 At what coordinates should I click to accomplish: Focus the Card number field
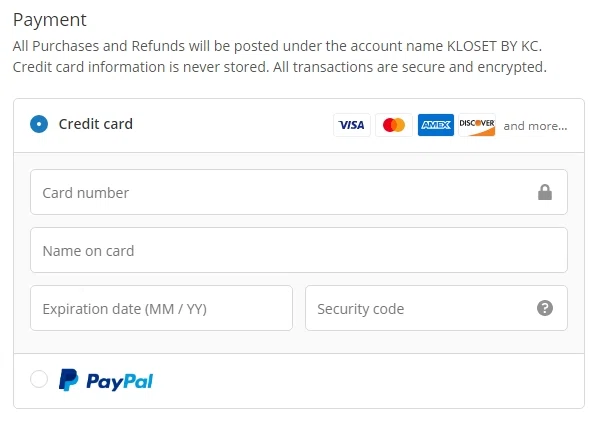click(280, 192)
